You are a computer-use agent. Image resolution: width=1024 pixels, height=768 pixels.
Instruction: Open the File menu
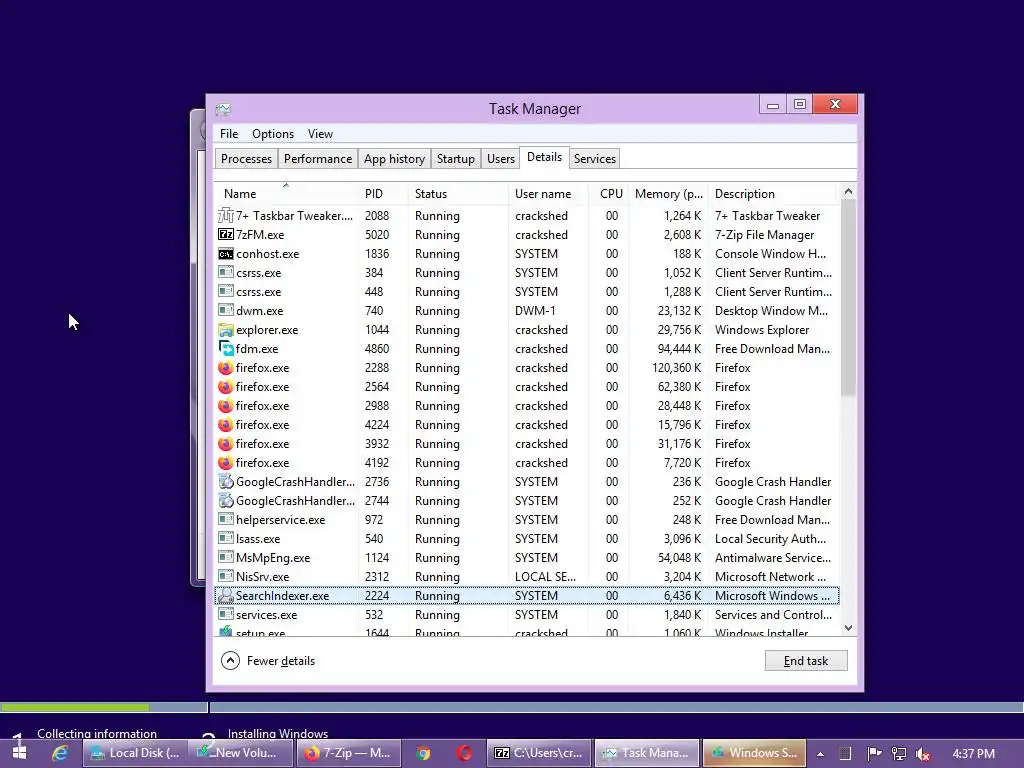pyautogui.click(x=229, y=134)
